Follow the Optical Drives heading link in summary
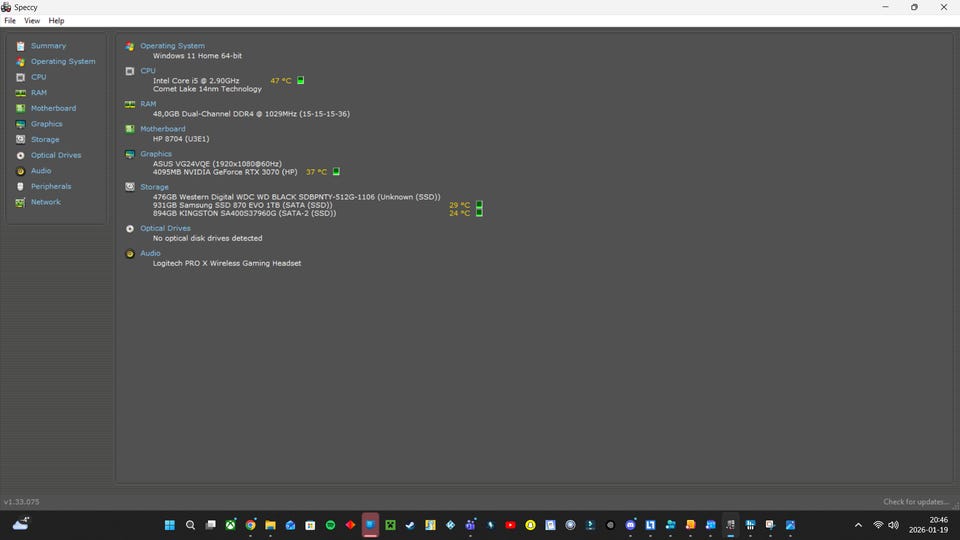This screenshot has width=960, height=540. point(165,228)
